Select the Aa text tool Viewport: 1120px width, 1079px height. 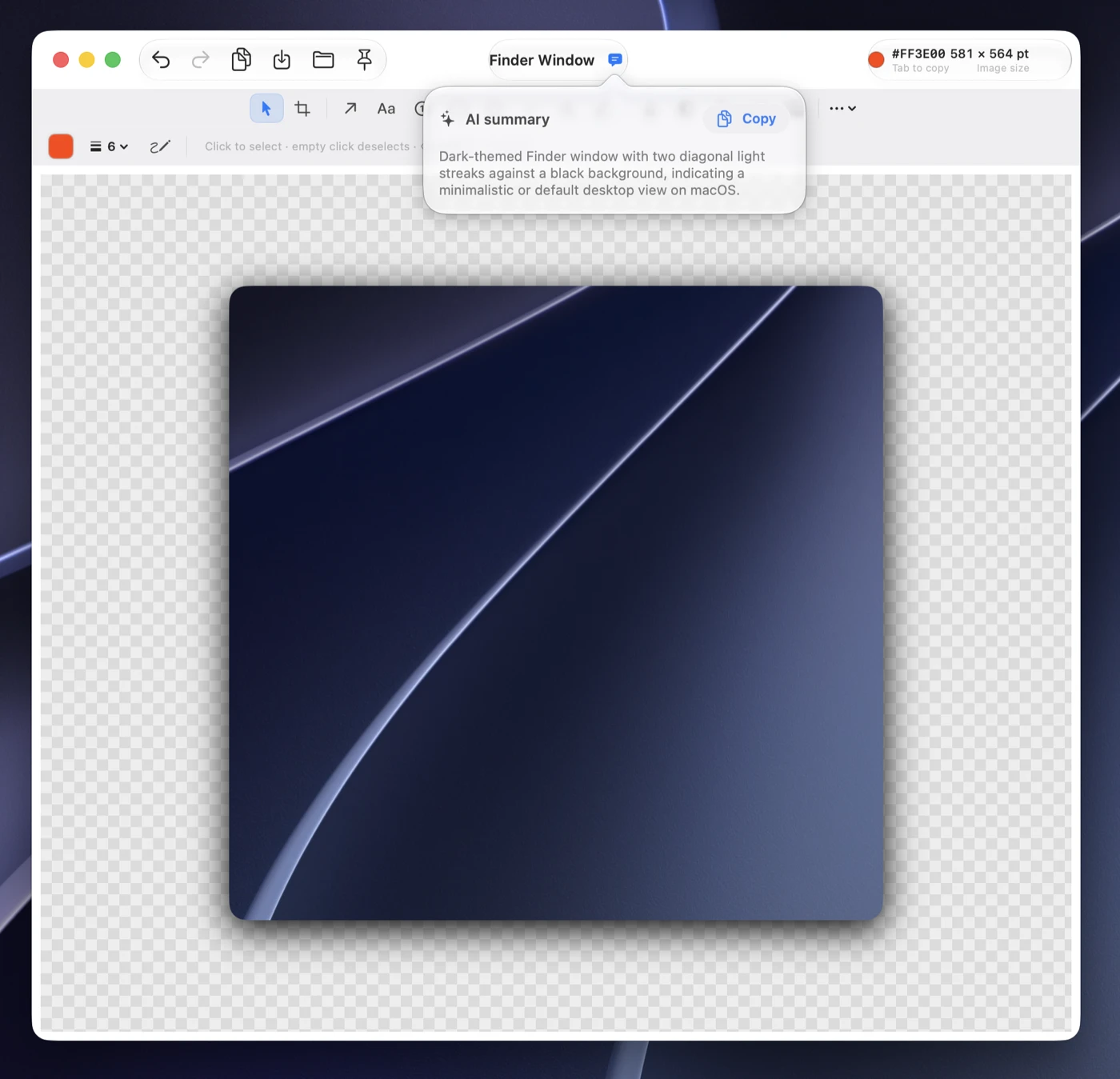tap(386, 109)
